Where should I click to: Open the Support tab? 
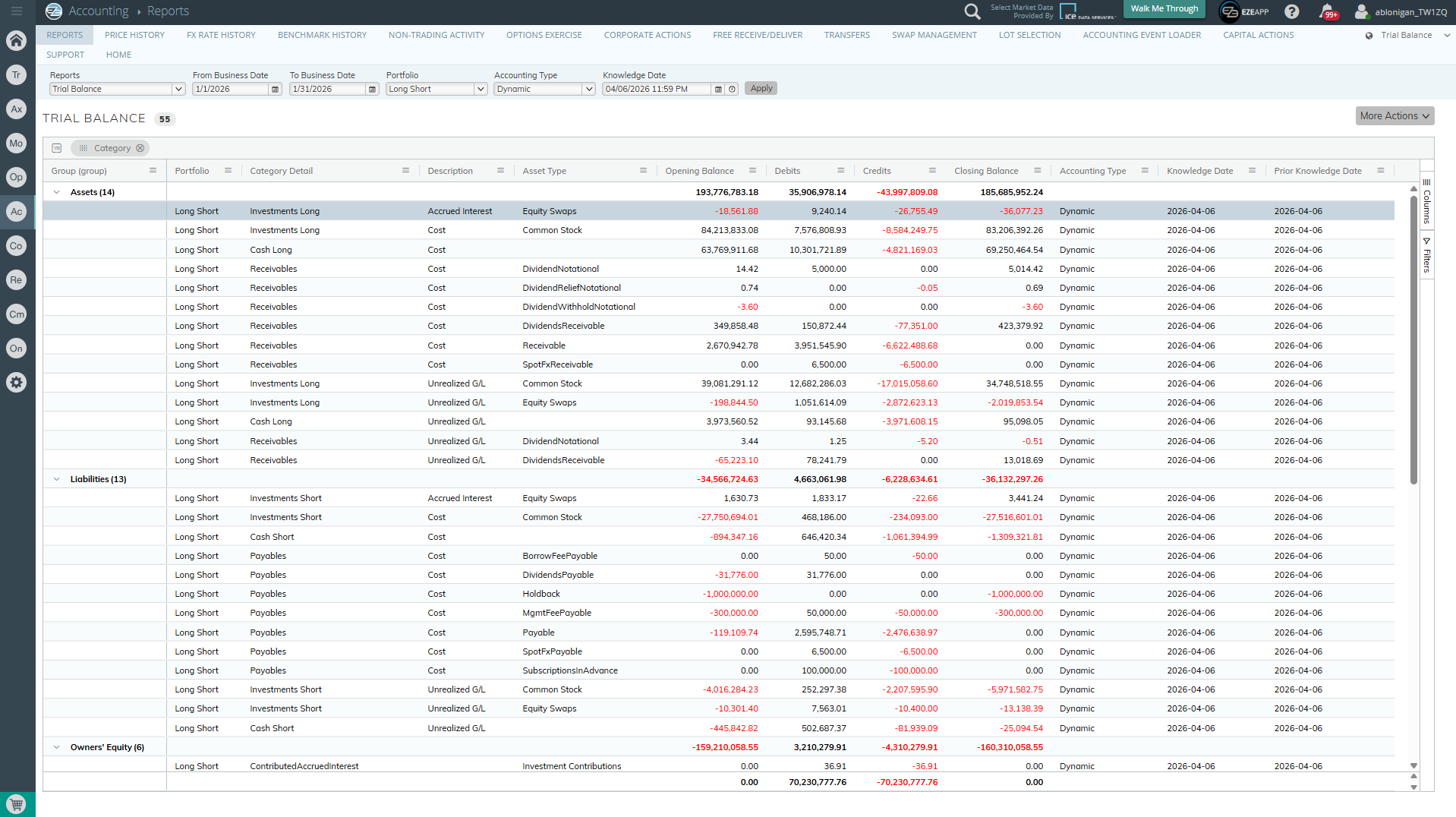[65, 55]
